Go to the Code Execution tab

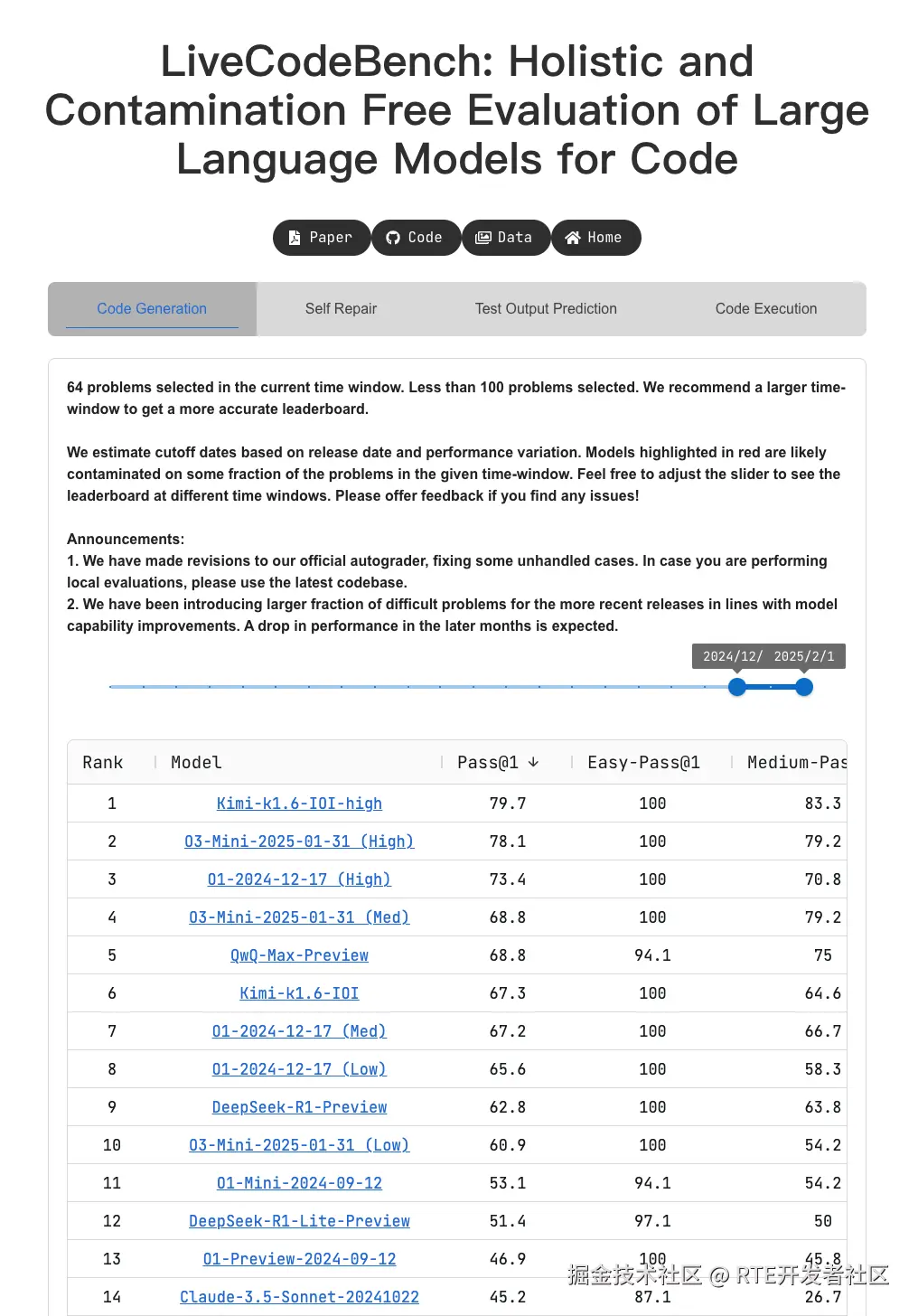click(x=766, y=309)
